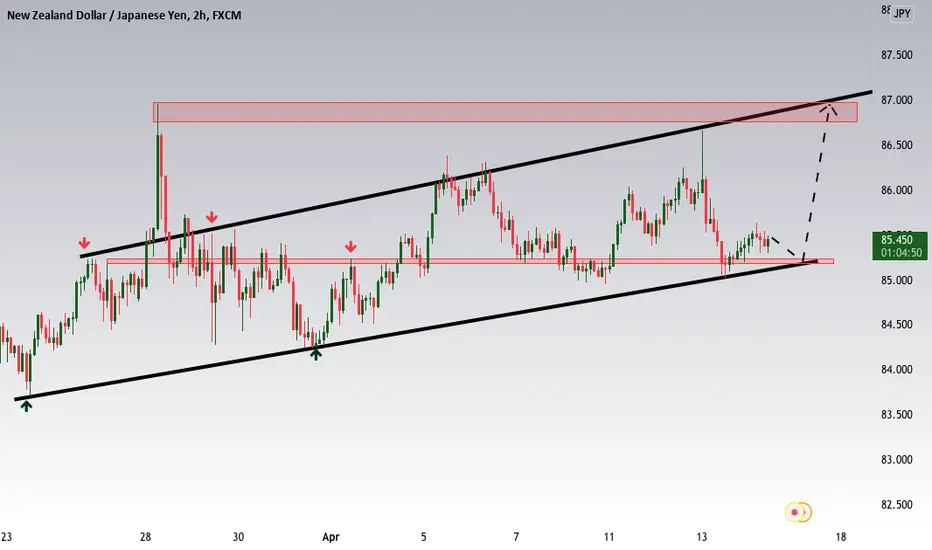Click the date label 13 on time axis

point(701,537)
